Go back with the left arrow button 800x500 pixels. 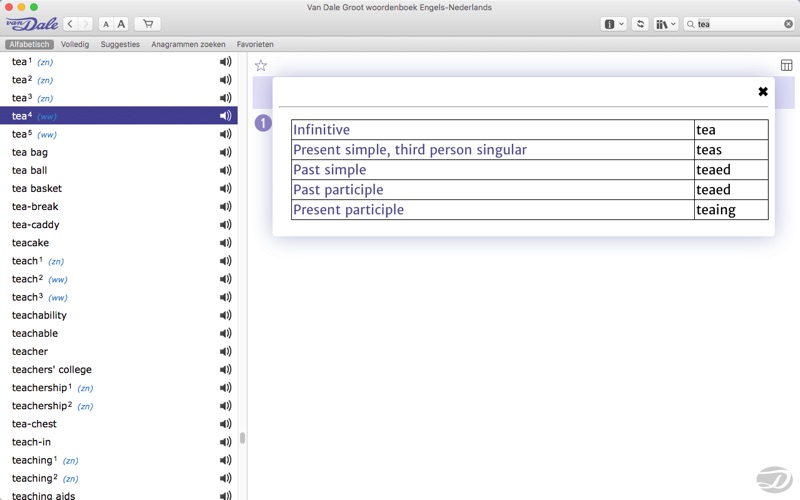click(70, 24)
